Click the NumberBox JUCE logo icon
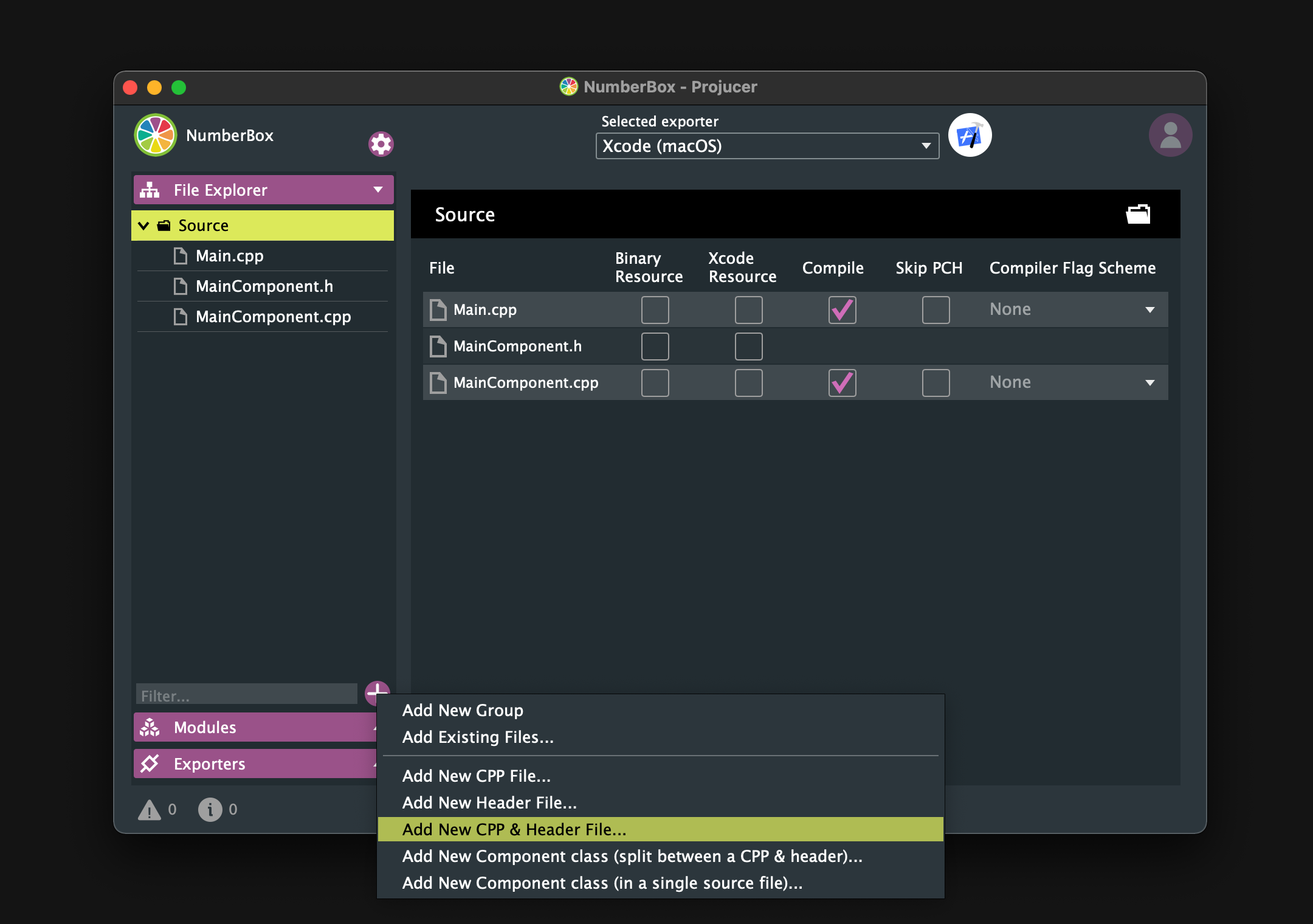This screenshot has width=1313, height=924. click(156, 135)
